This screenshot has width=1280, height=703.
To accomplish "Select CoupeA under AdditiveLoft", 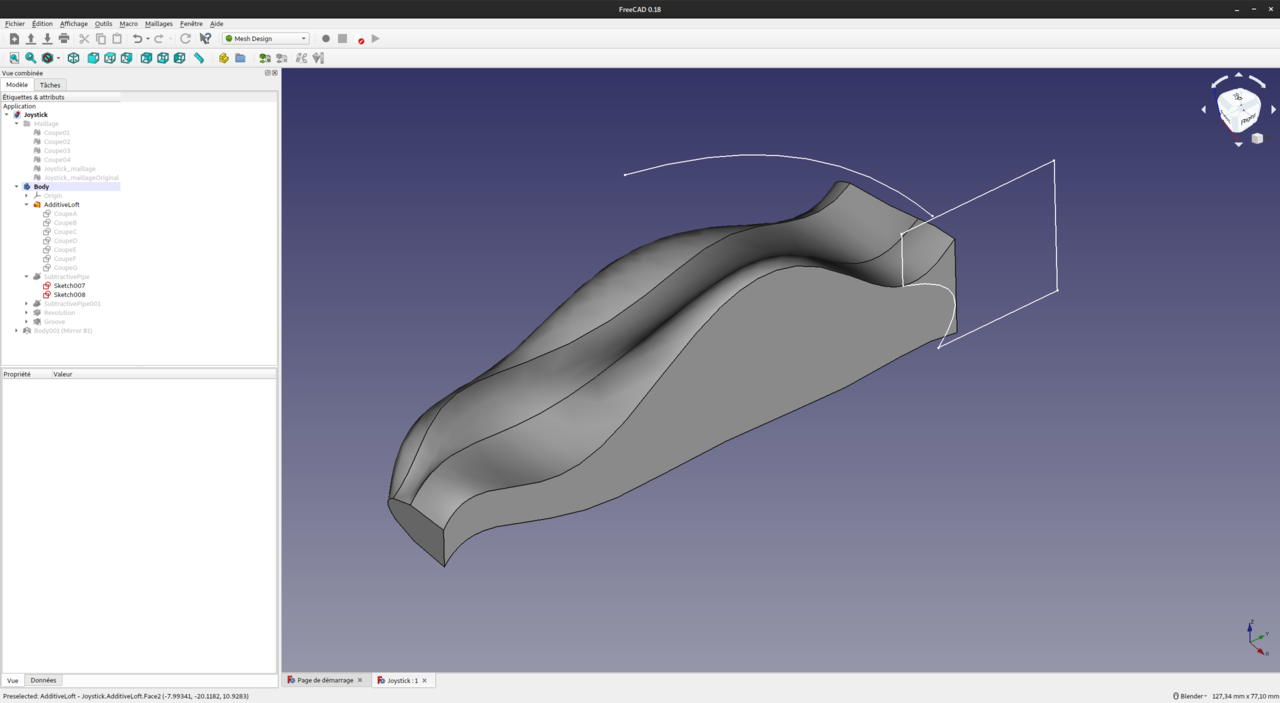I will (65, 214).
